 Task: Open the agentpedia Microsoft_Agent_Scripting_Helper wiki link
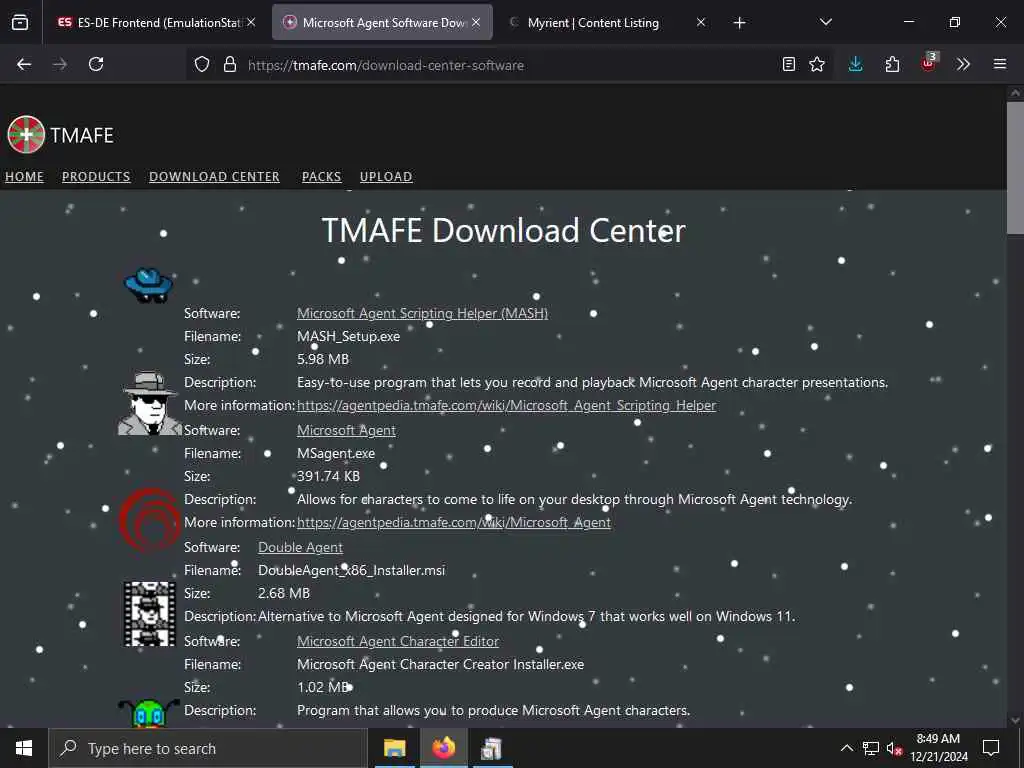506,405
